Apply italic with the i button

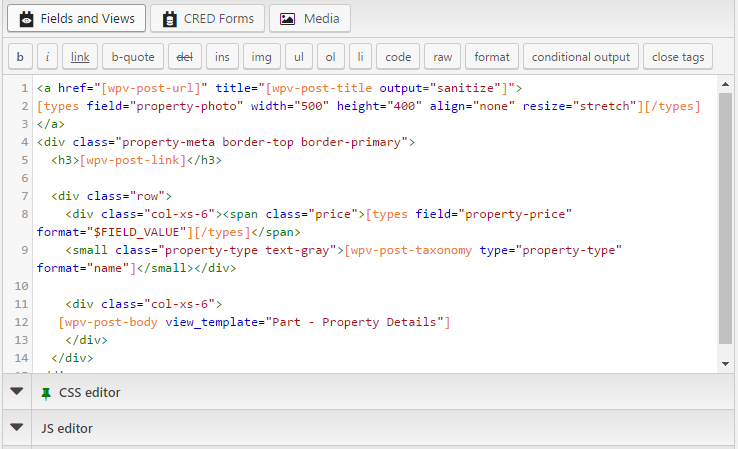tap(48, 57)
